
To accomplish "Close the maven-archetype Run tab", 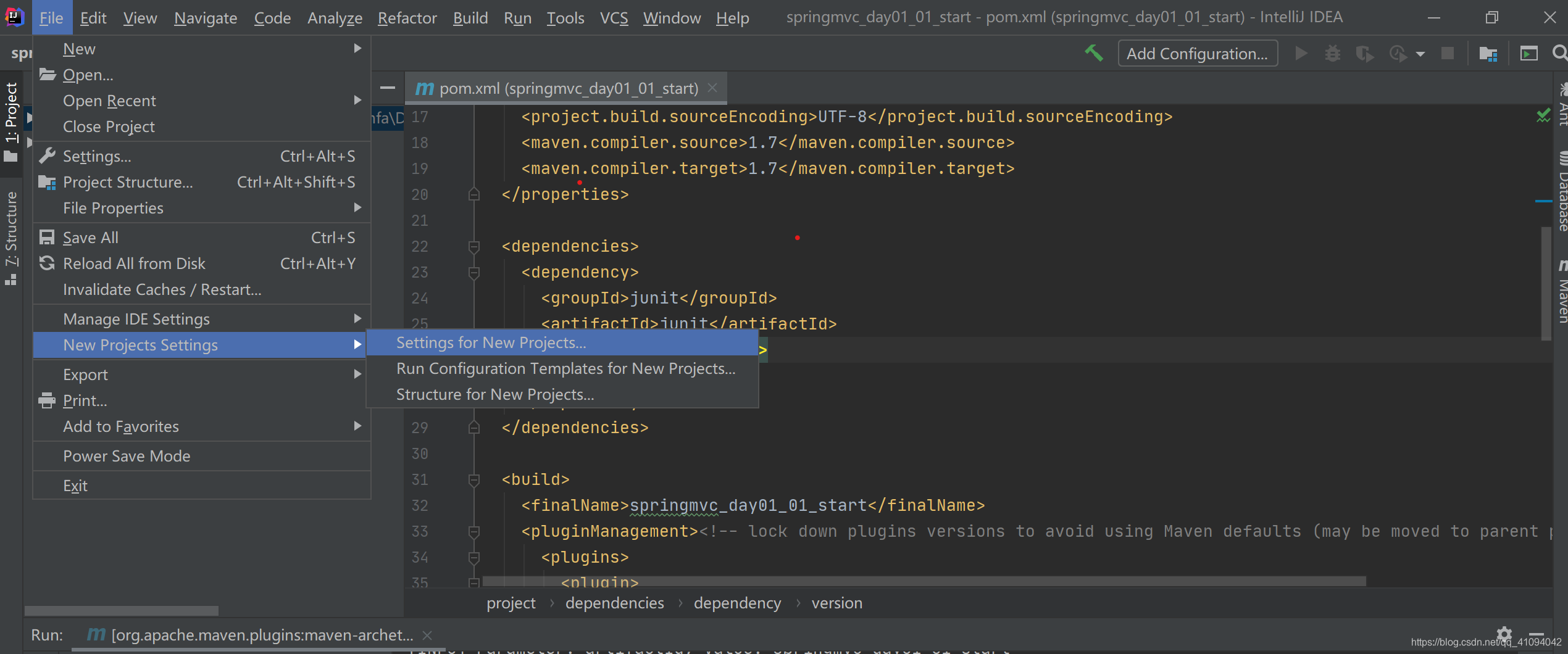I will (x=427, y=635).
